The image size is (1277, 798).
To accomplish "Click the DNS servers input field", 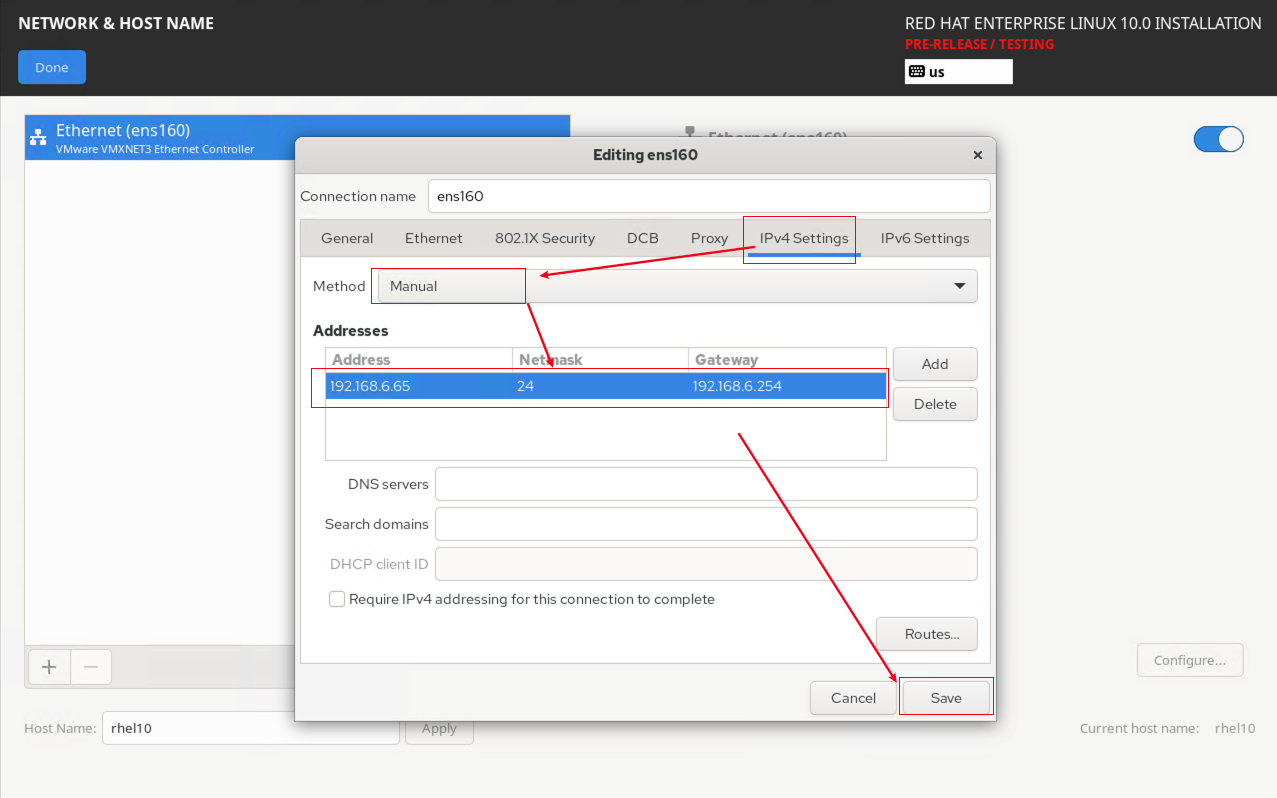I will tap(706, 484).
